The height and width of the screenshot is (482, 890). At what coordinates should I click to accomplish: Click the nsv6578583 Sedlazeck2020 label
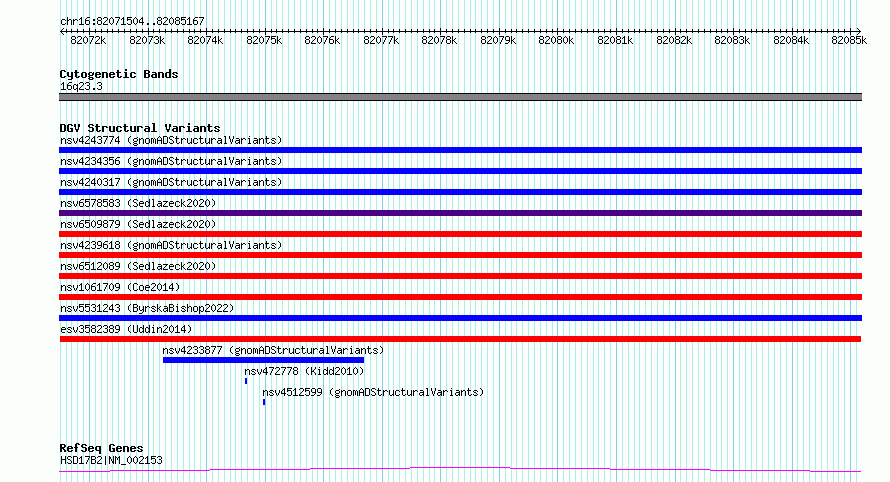click(138, 203)
